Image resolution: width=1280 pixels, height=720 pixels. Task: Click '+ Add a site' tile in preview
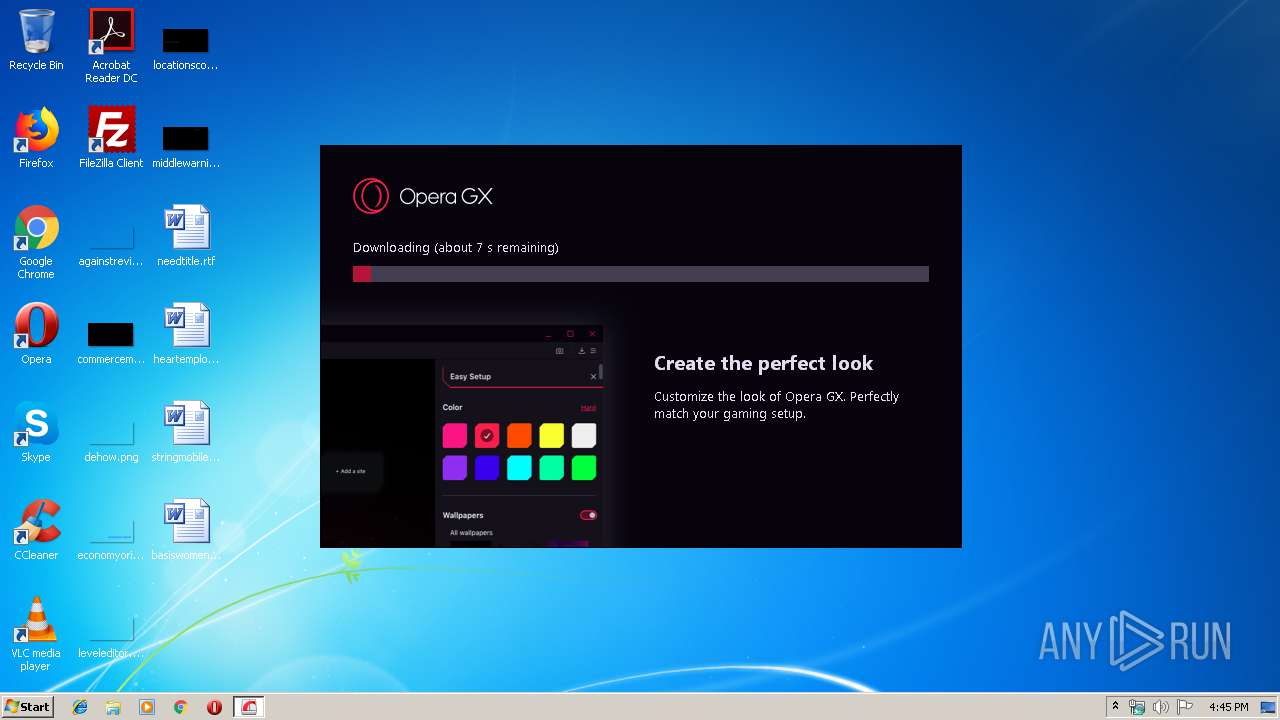(350, 471)
